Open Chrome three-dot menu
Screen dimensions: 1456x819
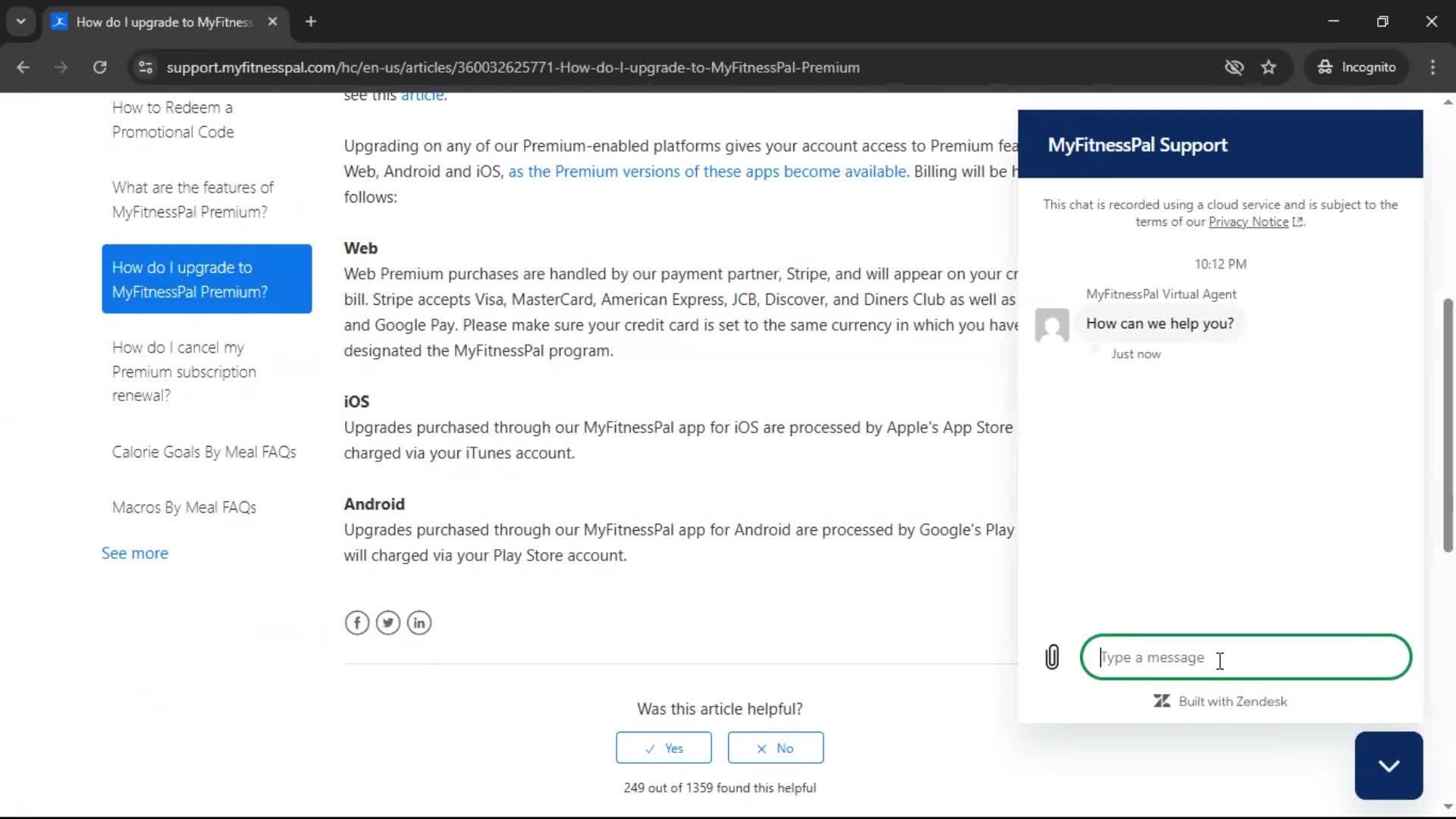point(1432,67)
